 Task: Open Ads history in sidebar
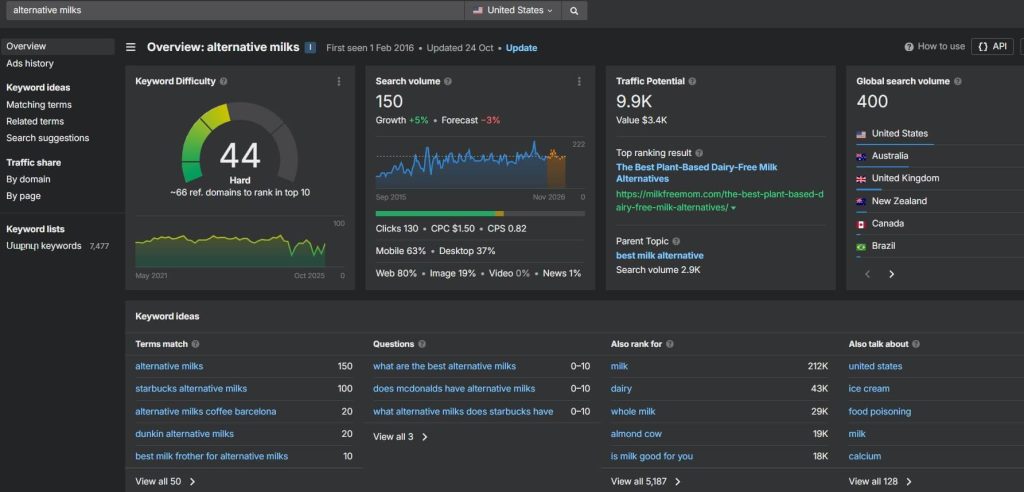click(x=30, y=63)
